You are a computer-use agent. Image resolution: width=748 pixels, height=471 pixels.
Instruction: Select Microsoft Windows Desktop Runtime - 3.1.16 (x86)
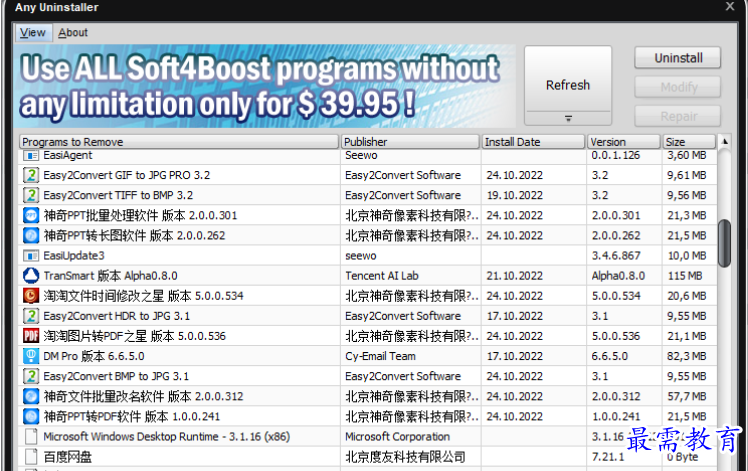(x=166, y=436)
